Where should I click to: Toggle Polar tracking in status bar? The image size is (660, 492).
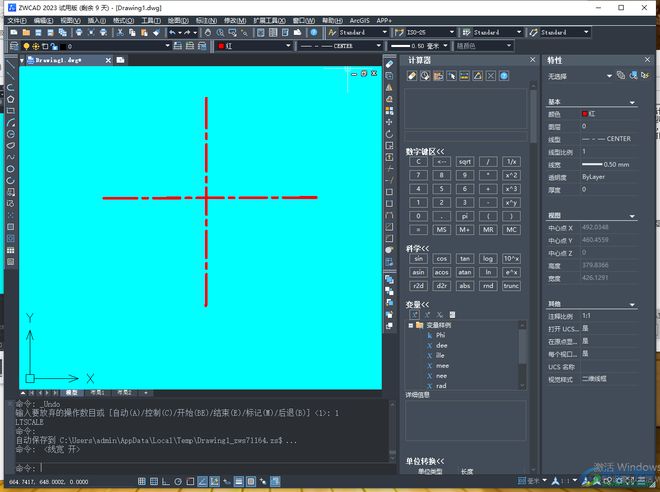click(x=178, y=481)
